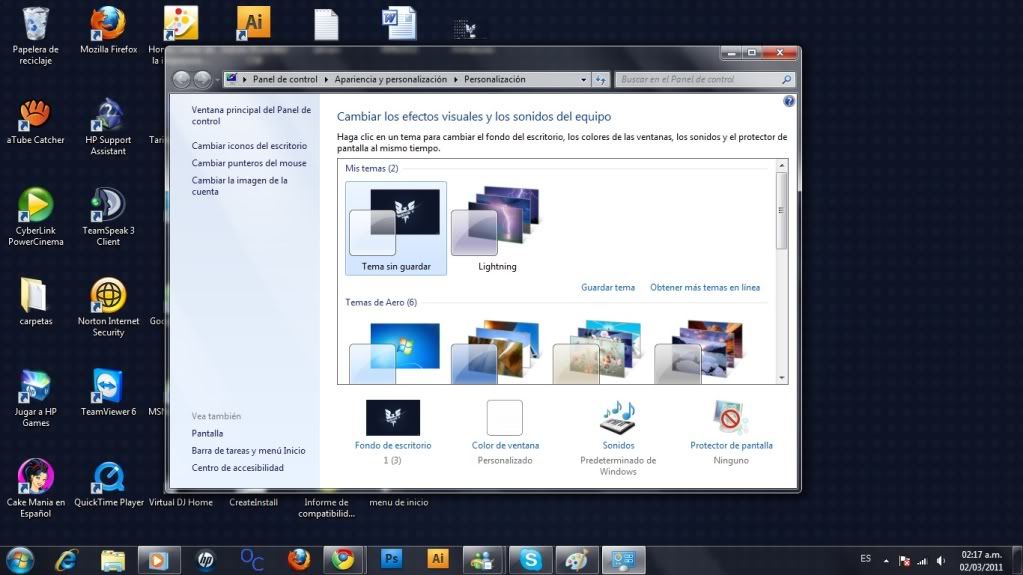Open Google Chrome from the taskbar
The image size is (1023, 575).
pos(343,560)
